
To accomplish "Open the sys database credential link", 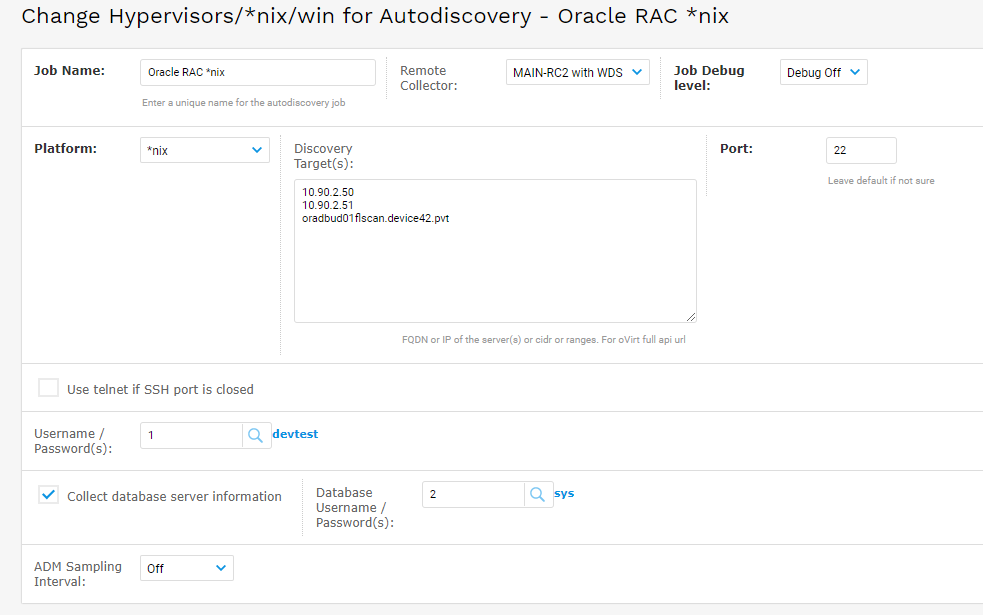I will point(564,493).
